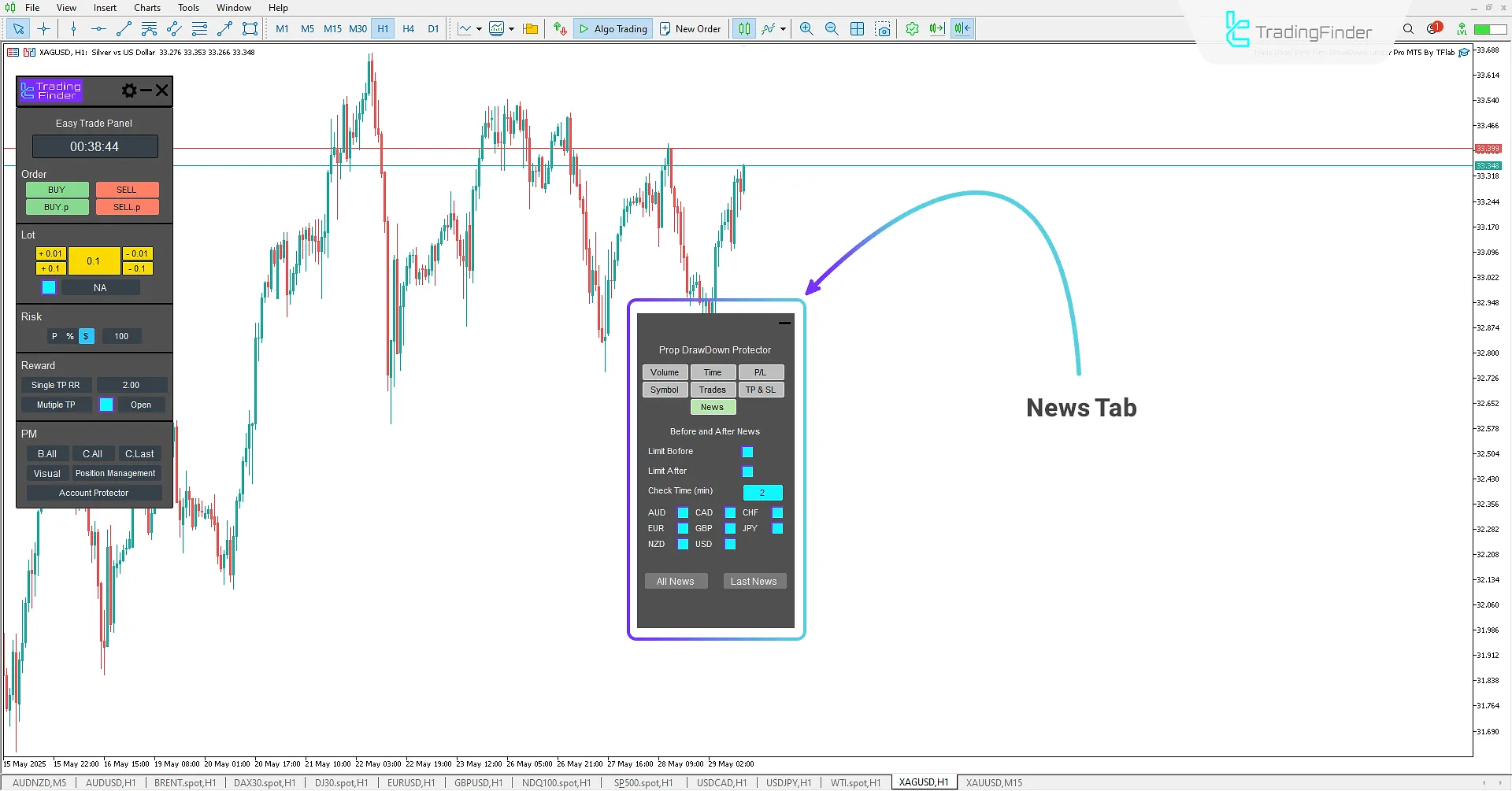Increase lot size with + 0.1 button

(x=50, y=268)
